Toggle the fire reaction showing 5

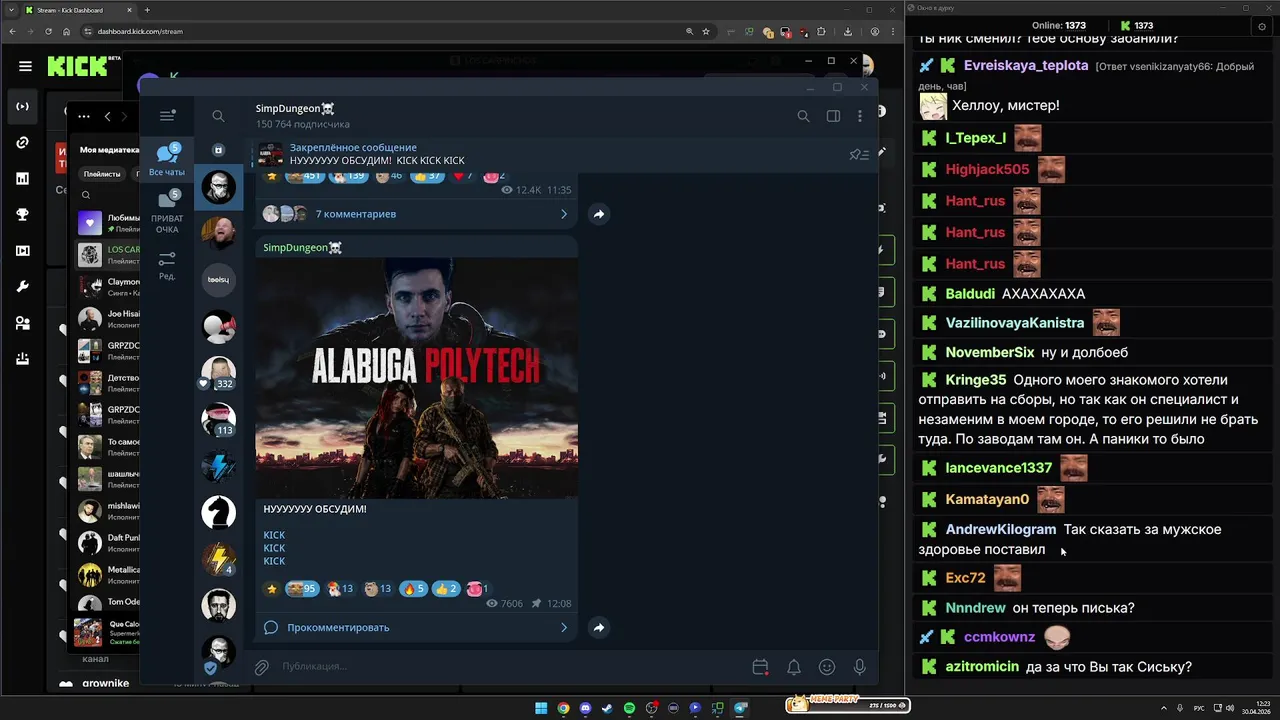413,589
